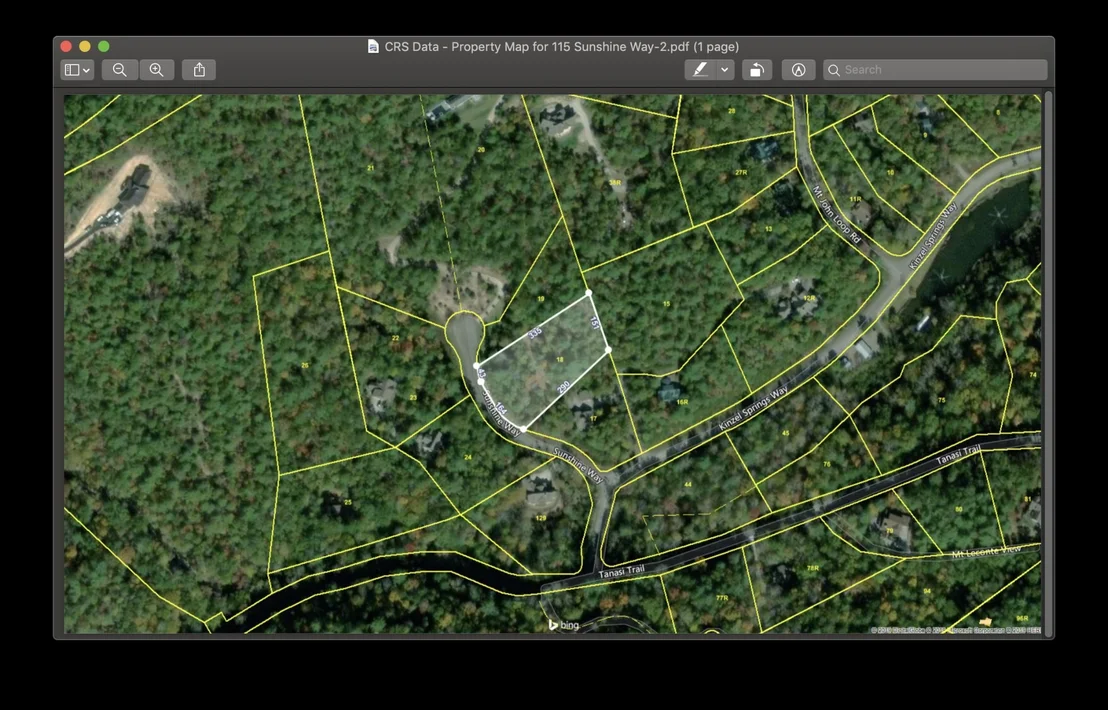Focus the Search field

[935, 70]
